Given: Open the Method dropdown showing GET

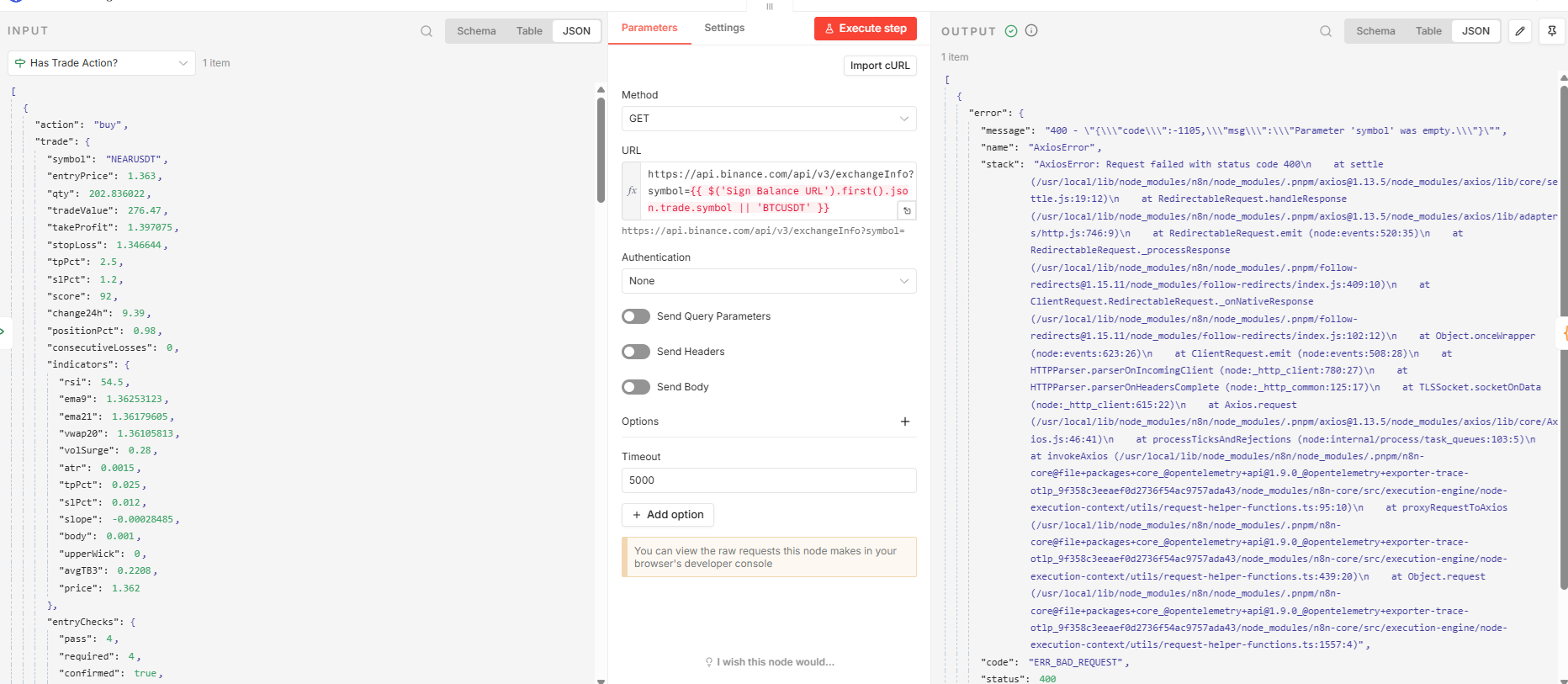Looking at the screenshot, I should tap(768, 119).
